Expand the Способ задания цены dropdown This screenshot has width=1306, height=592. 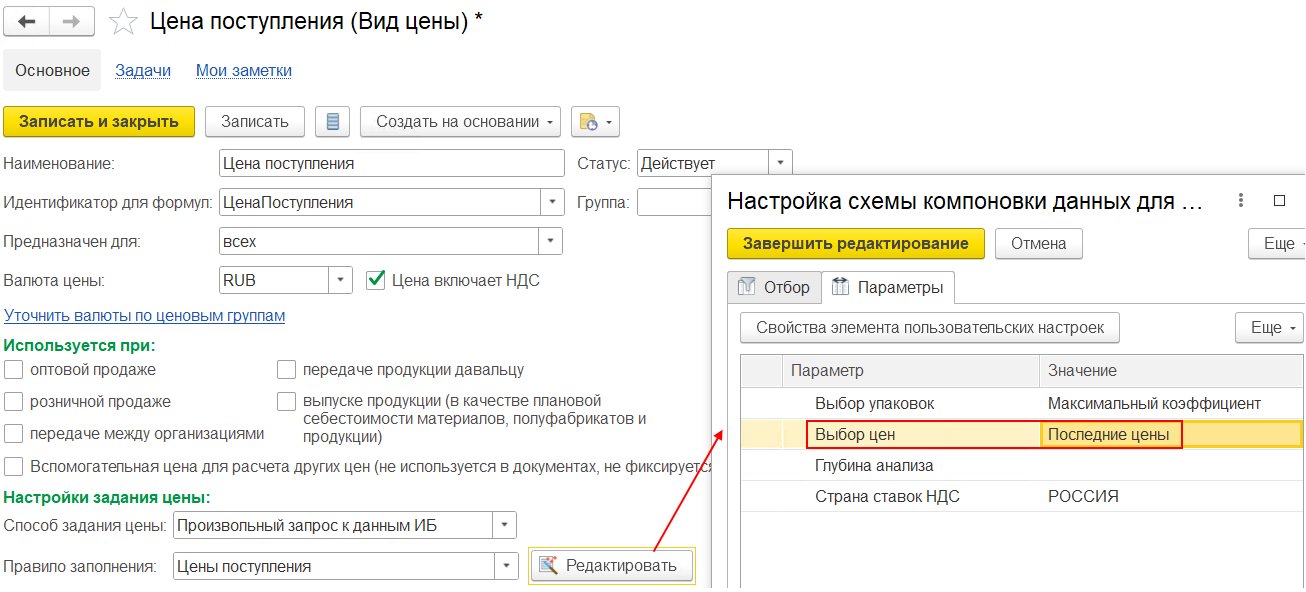point(505,525)
